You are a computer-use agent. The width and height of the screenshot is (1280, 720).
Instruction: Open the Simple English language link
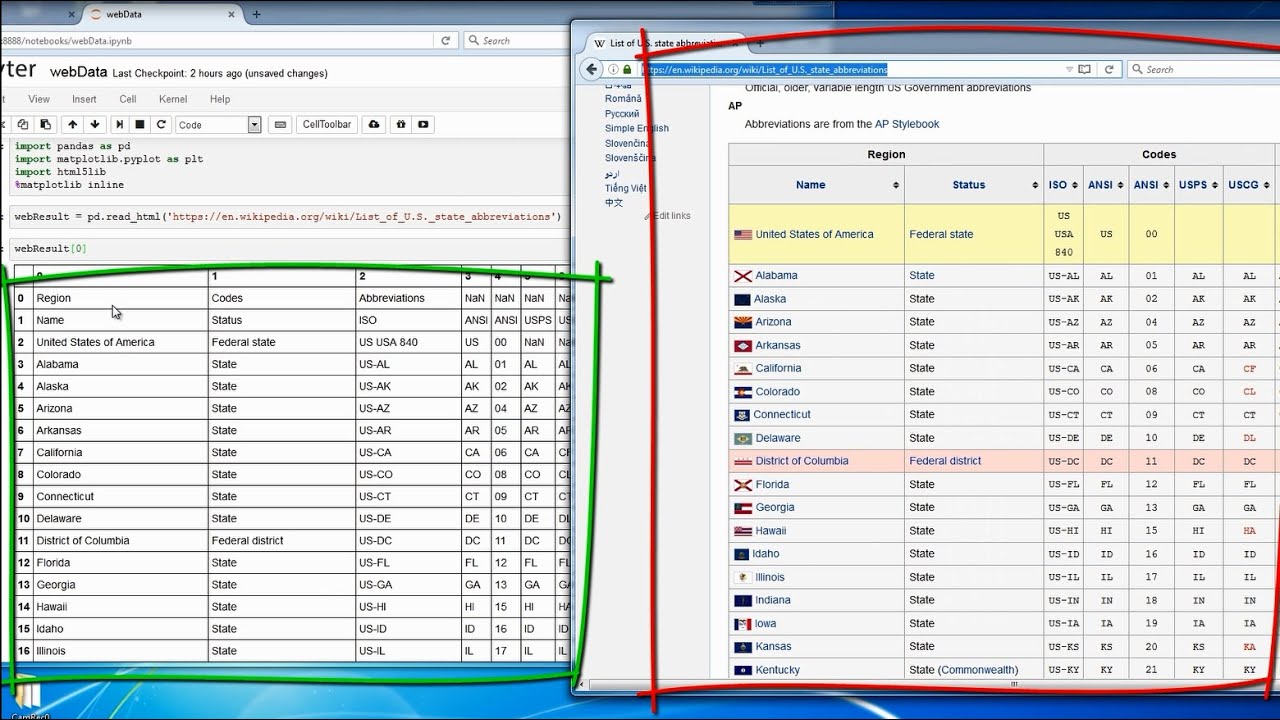click(x=637, y=128)
